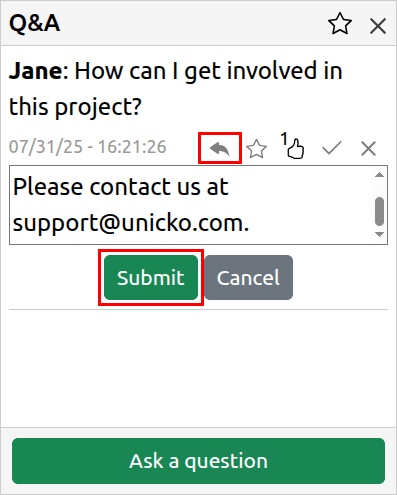
Task: Click the reply arrow icon on Jane's question
Action: (220, 148)
